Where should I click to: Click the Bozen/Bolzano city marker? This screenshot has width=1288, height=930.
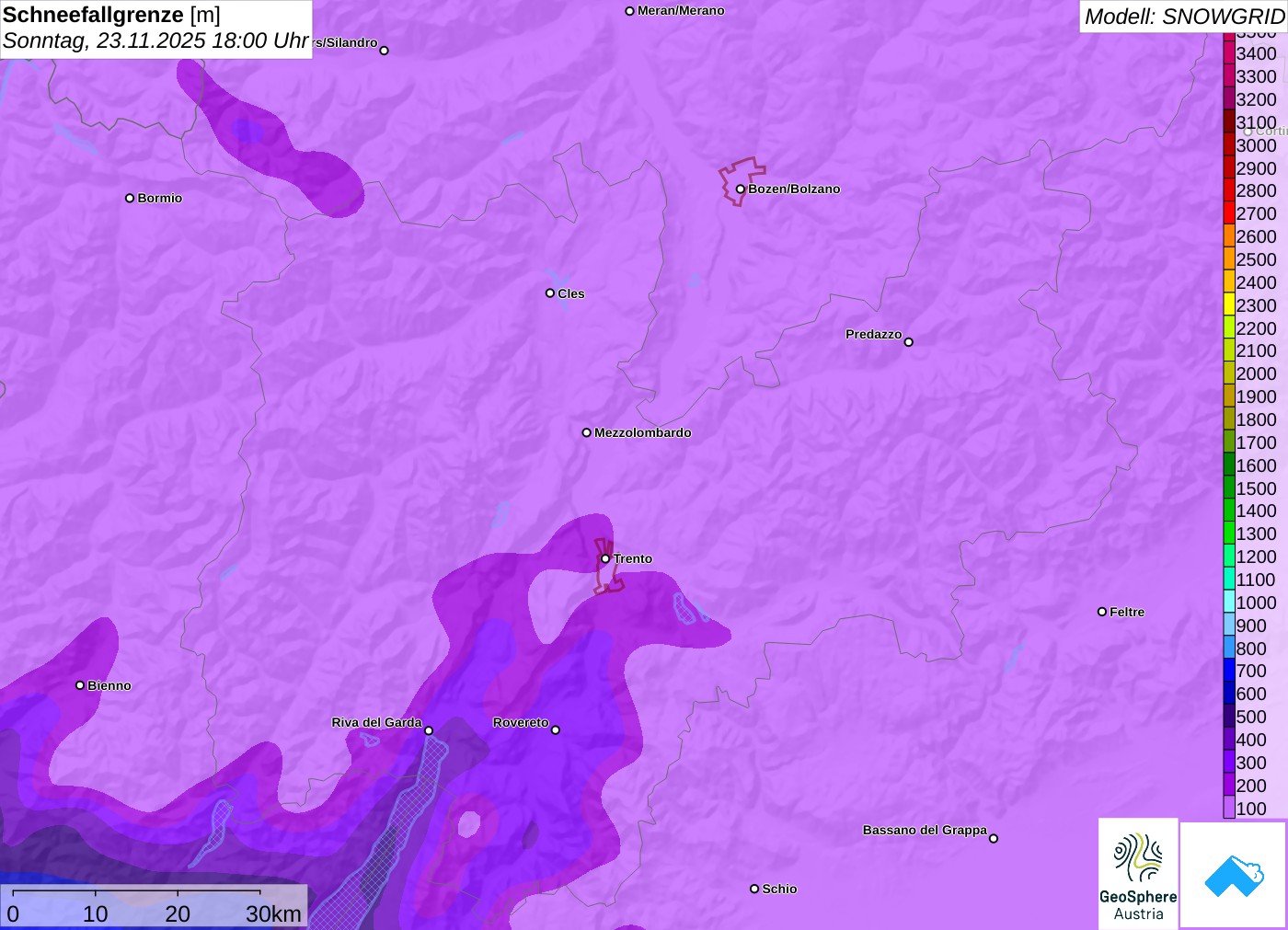click(x=740, y=189)
